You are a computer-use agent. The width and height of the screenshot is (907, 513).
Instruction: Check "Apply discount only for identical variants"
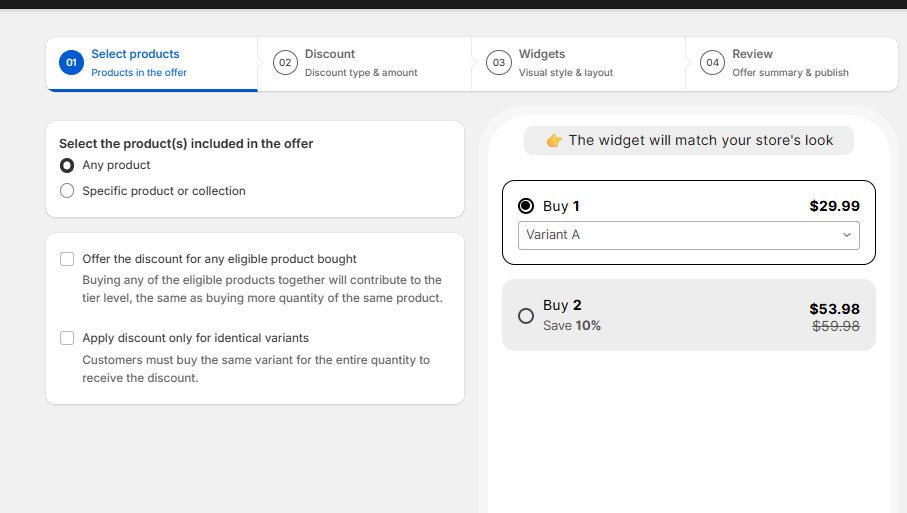pyautogui.click(x=67, y=338)
